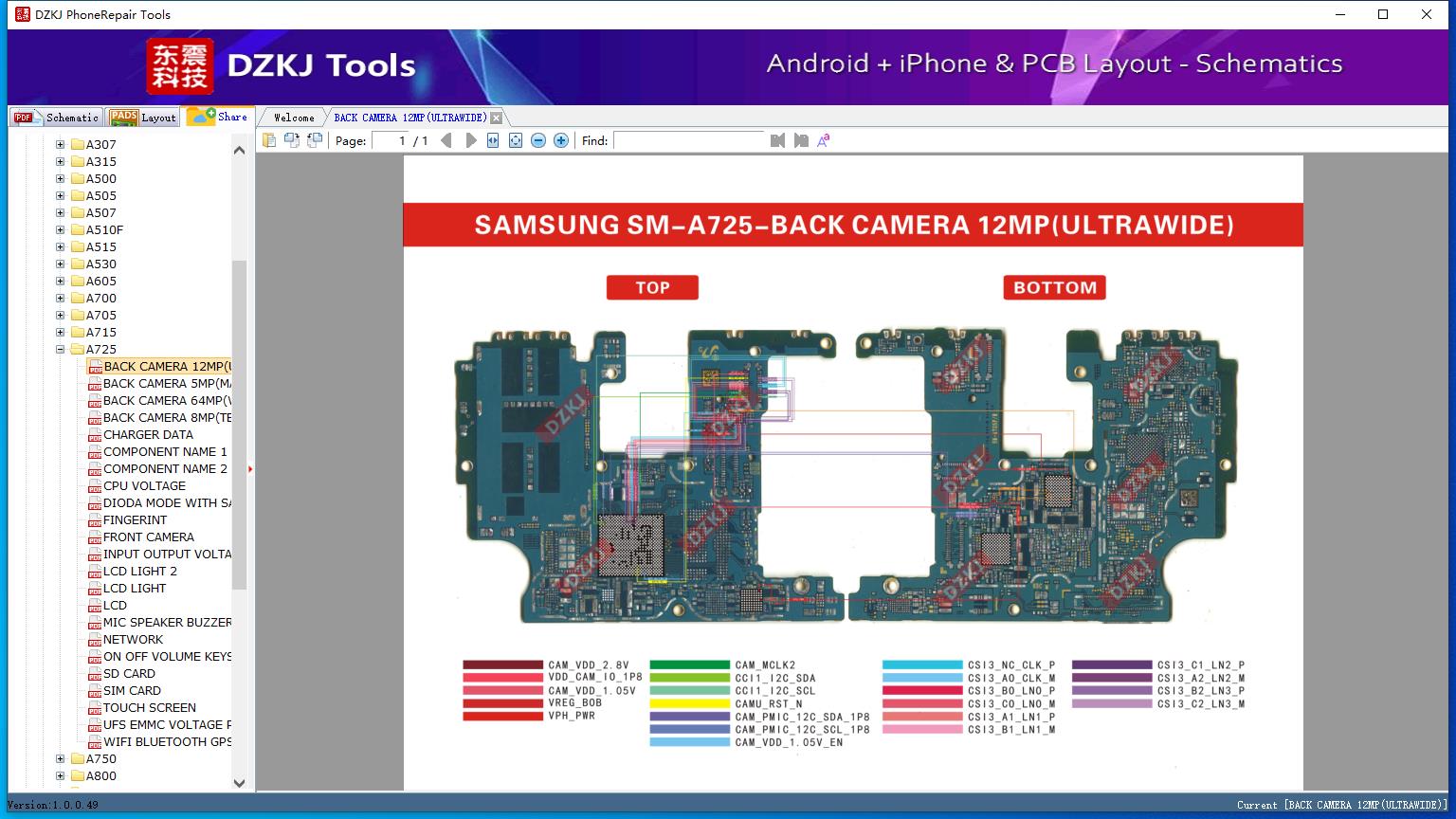The height and width of the screenshot is (819, 1456).
Task: Toggle match case search icon
Action: point(824,140)
